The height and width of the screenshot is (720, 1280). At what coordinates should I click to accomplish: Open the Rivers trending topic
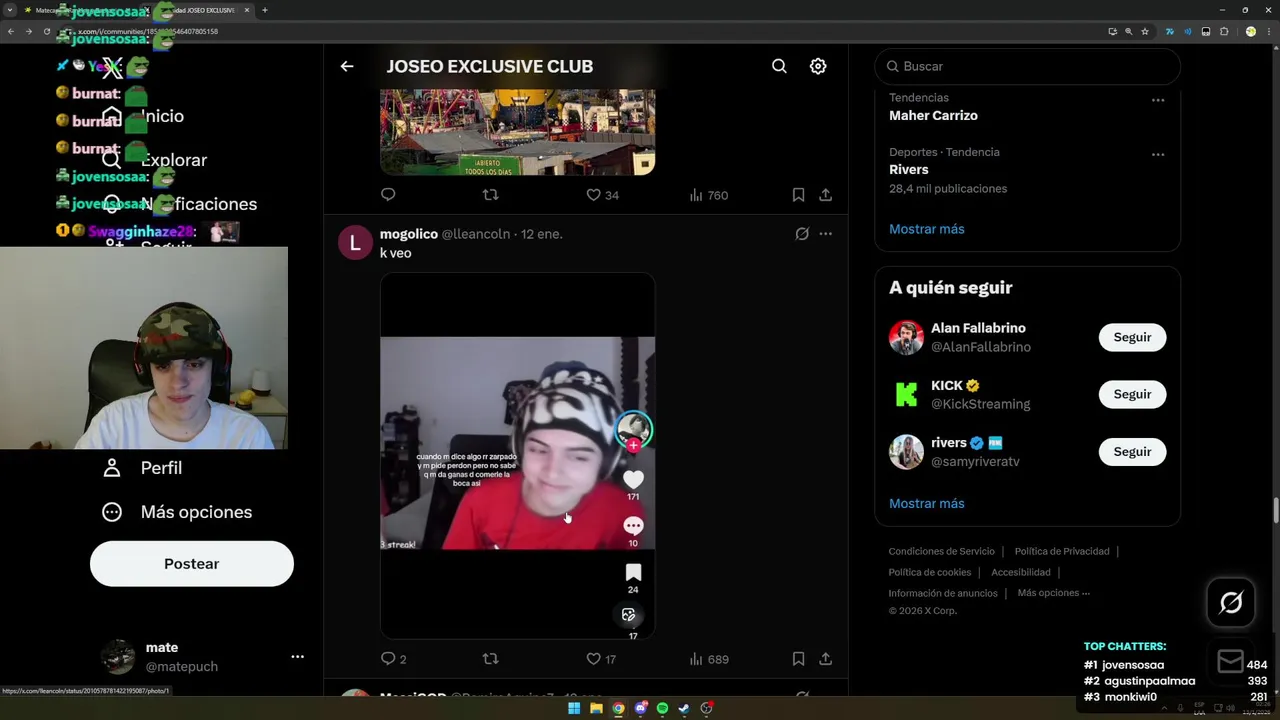[909, 170]
